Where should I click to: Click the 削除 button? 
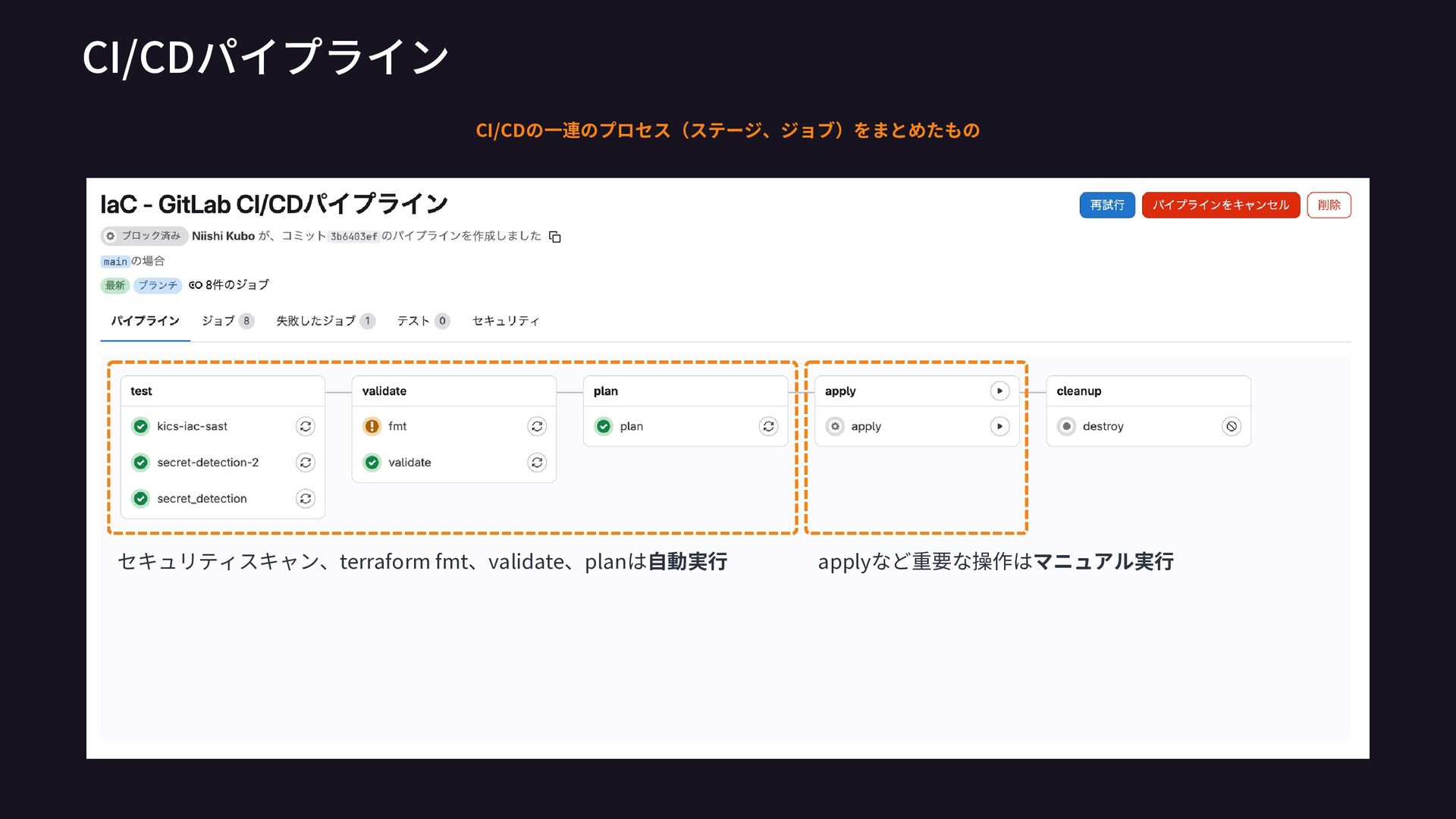point(1329,205)
